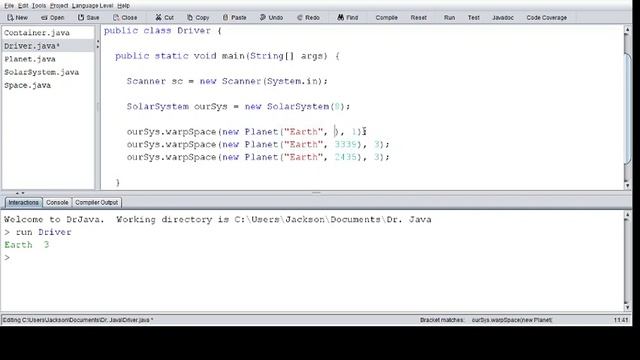Image resolution: width=640 pixels, height=360 pixels.
Task: Generate Javadoc
Action: [503, 18]
